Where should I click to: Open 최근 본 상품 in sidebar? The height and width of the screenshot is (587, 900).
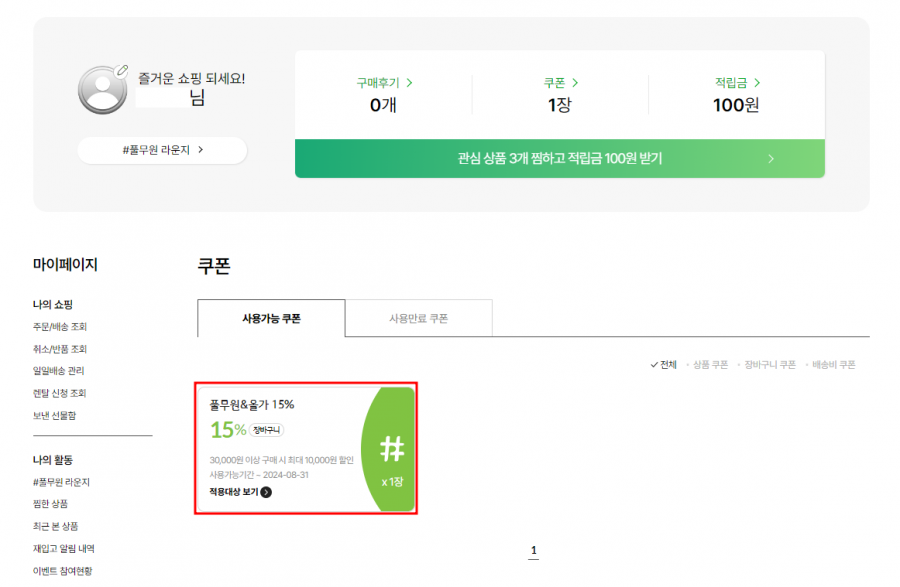click(56, 526)
